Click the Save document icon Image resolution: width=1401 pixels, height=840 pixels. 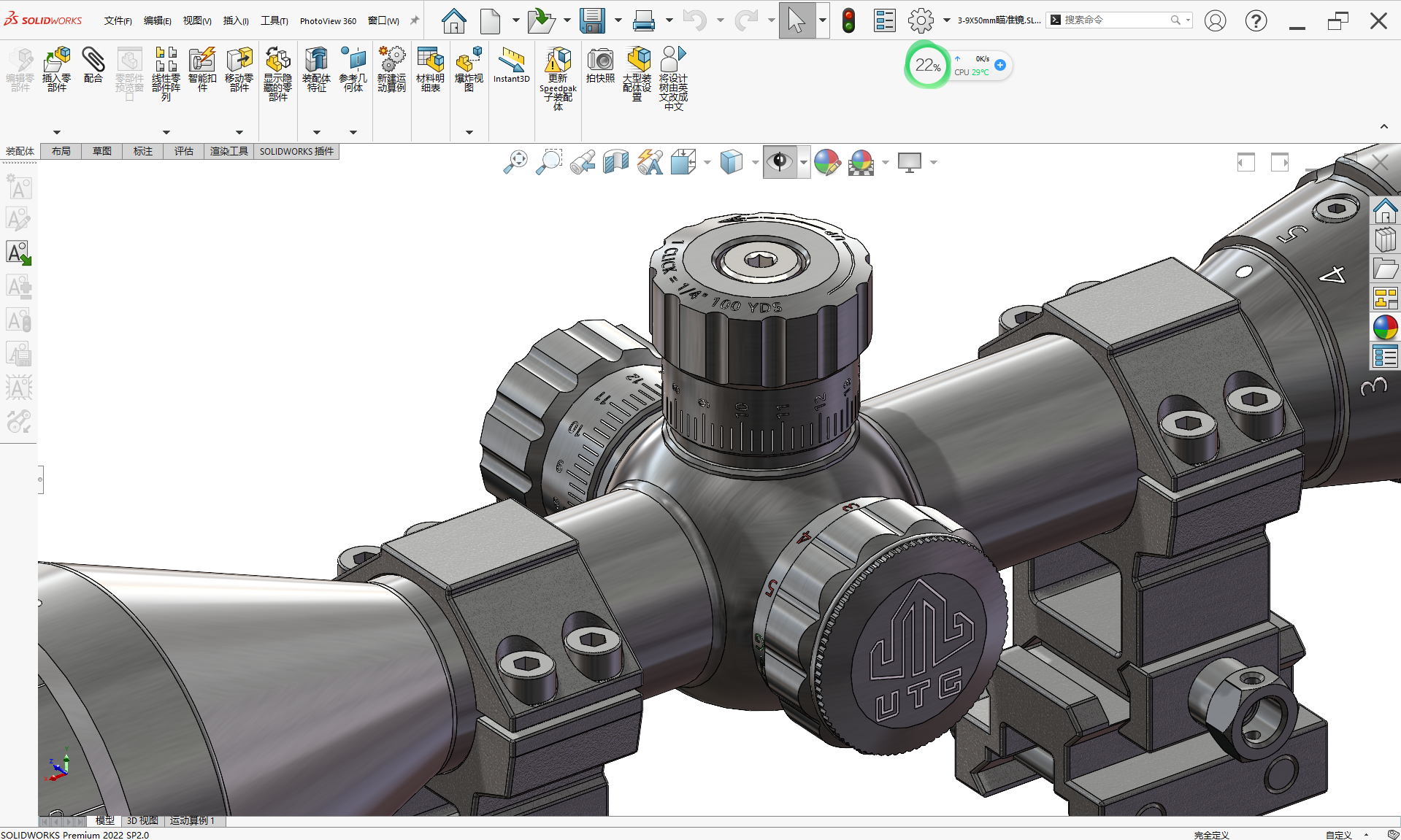pos(592,20)
